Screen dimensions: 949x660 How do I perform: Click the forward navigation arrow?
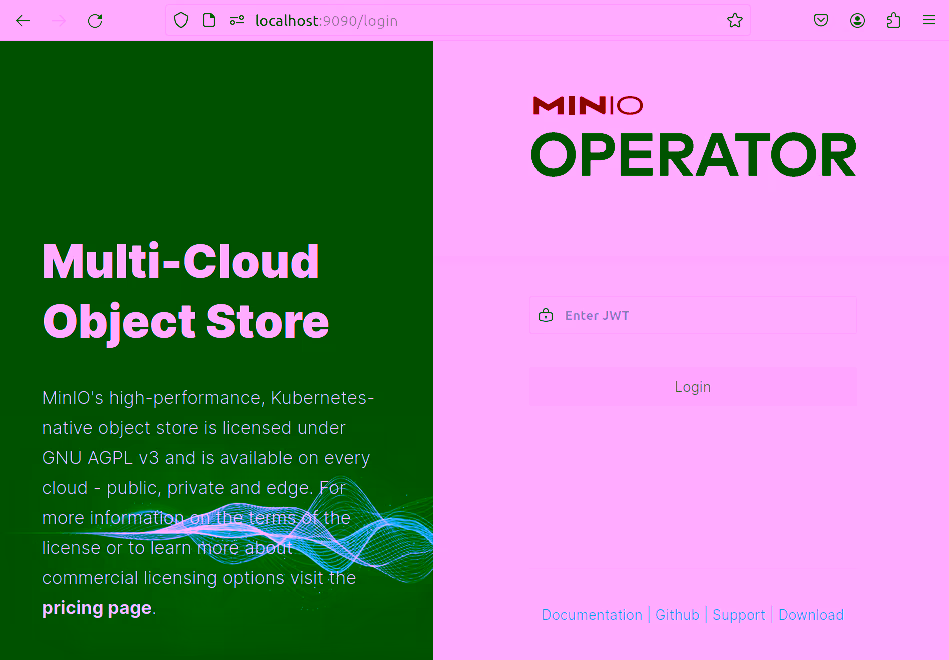pos(59,20)
